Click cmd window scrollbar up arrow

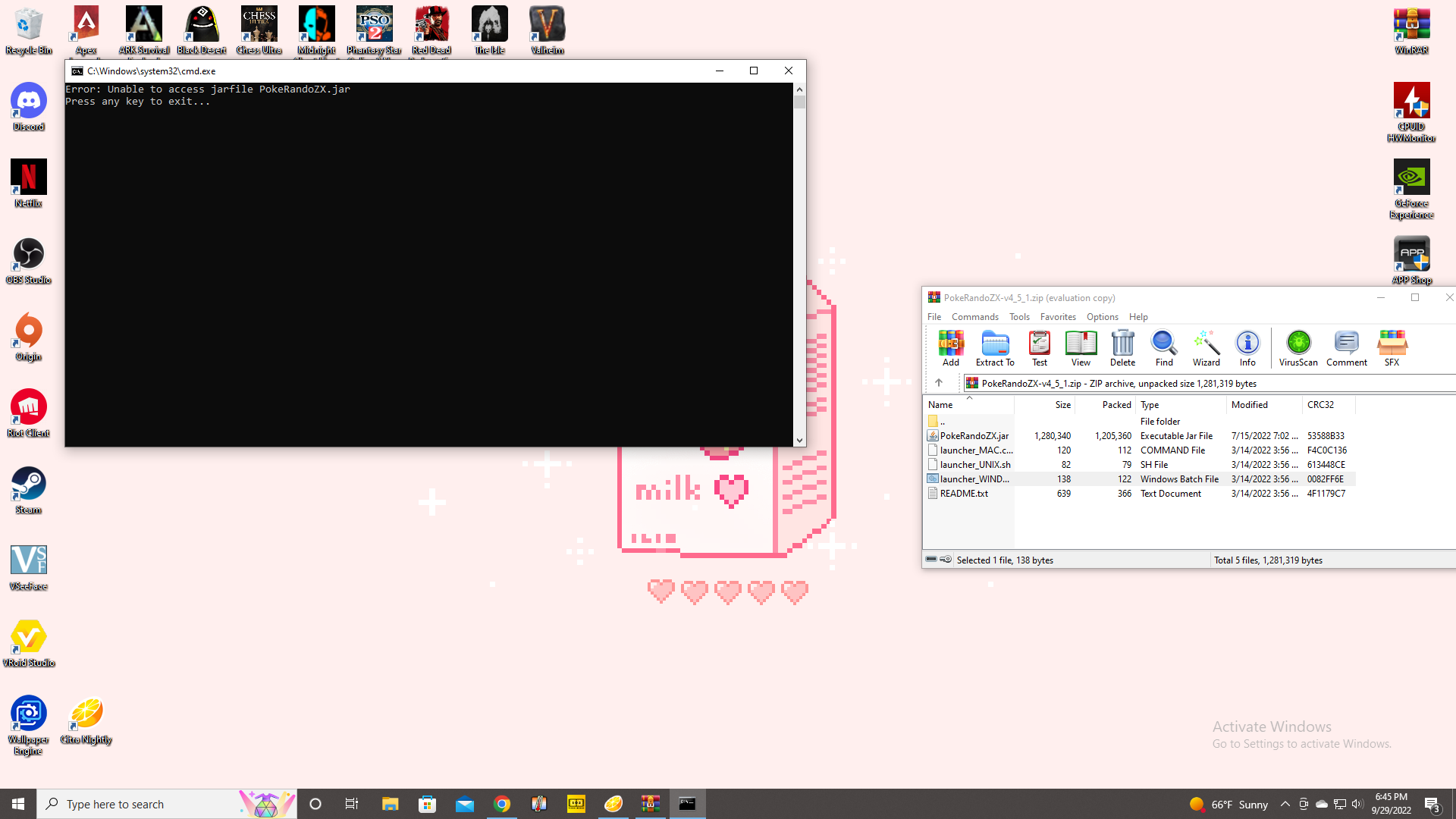pyautogui.click(x=799, y=89)
